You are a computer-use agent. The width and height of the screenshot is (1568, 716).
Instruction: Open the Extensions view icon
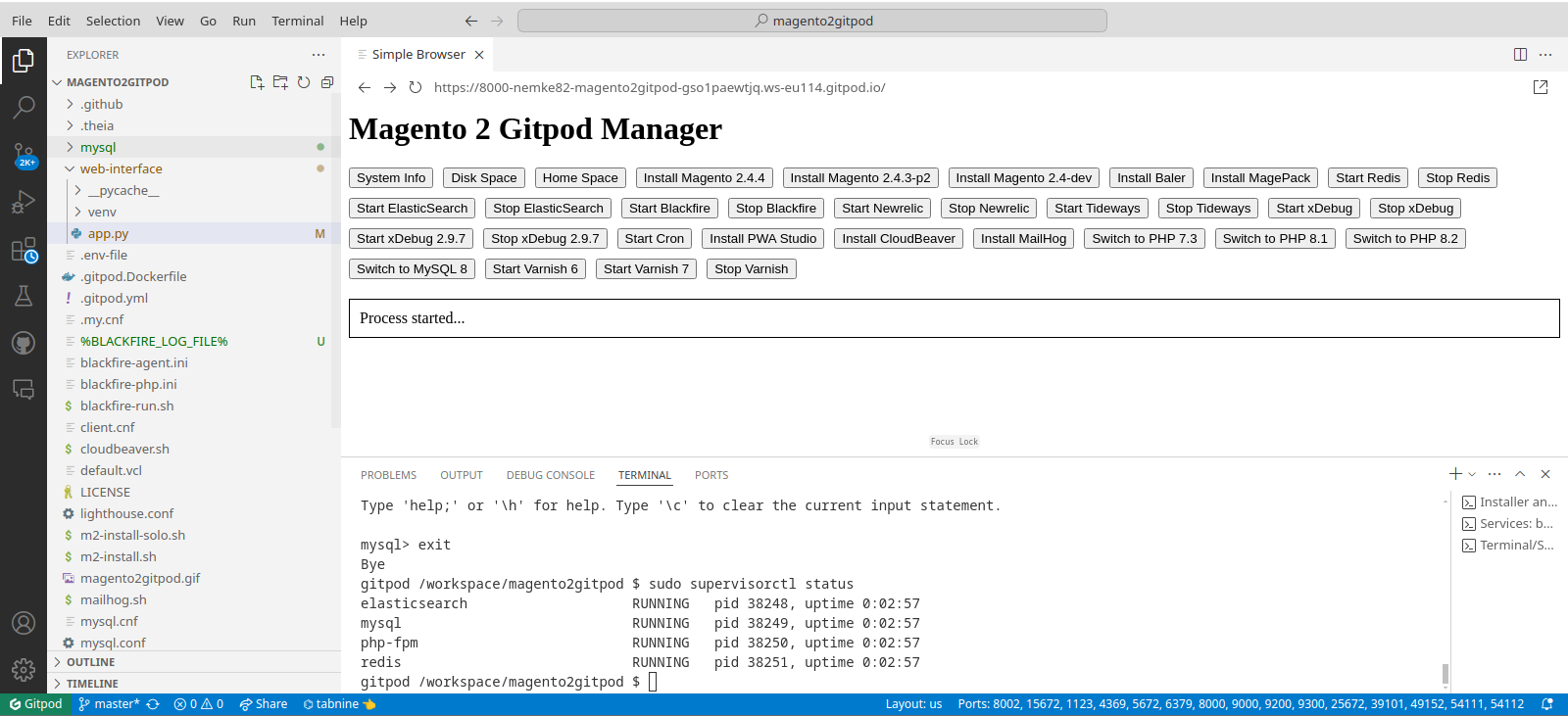(x=24, y=250)
